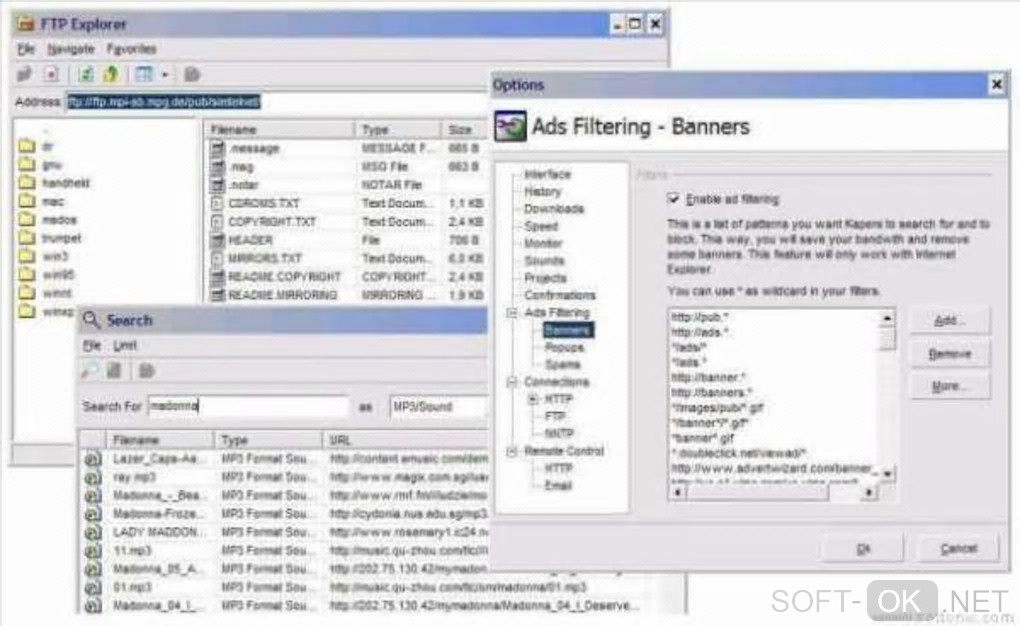
Task: Select the winnt folder icon
Action: tap(26, 292)
